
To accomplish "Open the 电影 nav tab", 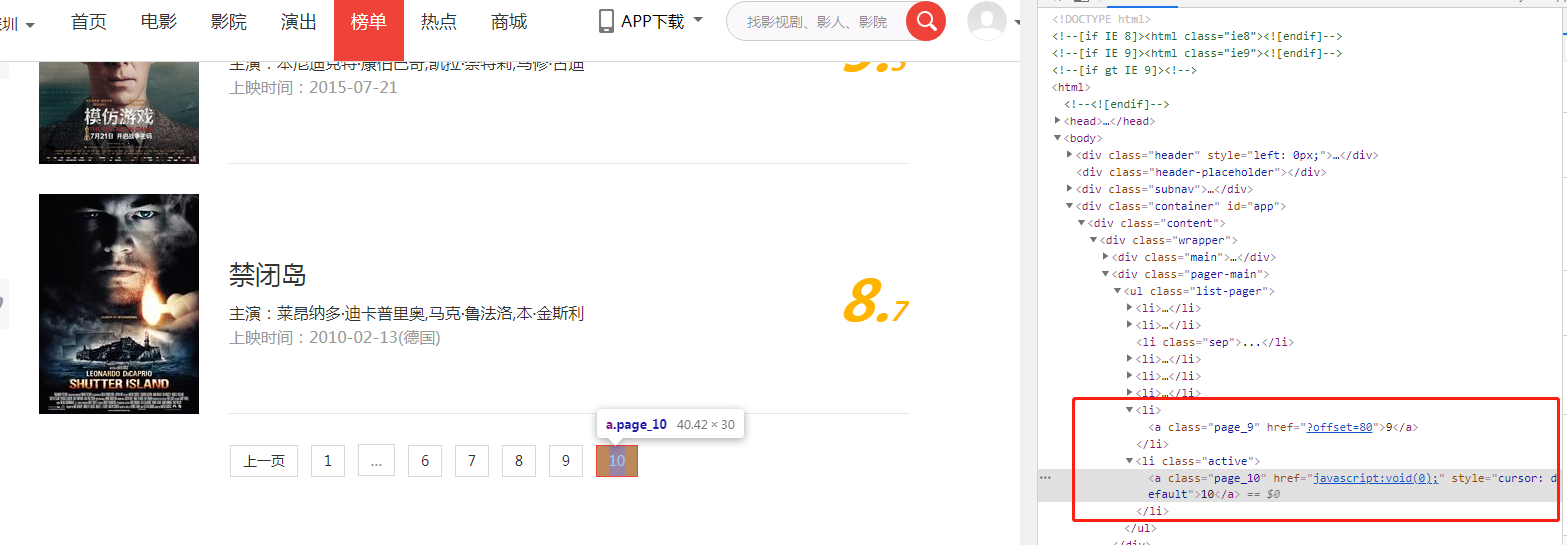I will 159,21.
